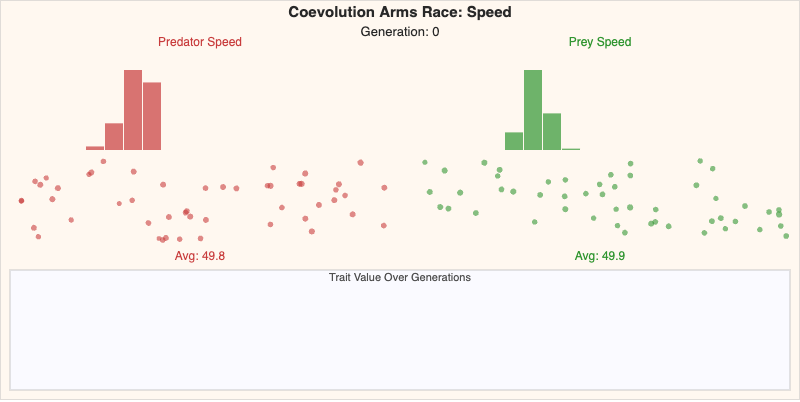Image resolution: width=800 pixels, height=402 pixels.
Task: Click the shortest red predator histogram bar
Action: tap(95, 148)
